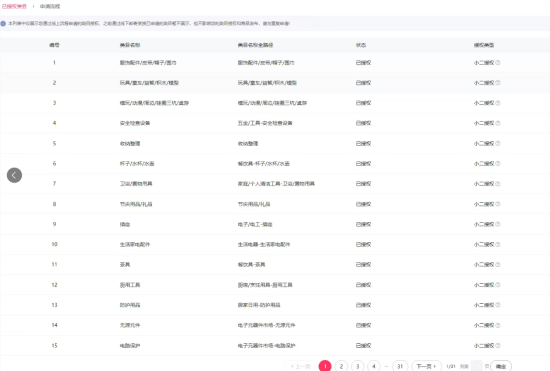Click the help icon in row 15
Image resolution: width=550 pixels, height=371 pixels.
point(498,346)
